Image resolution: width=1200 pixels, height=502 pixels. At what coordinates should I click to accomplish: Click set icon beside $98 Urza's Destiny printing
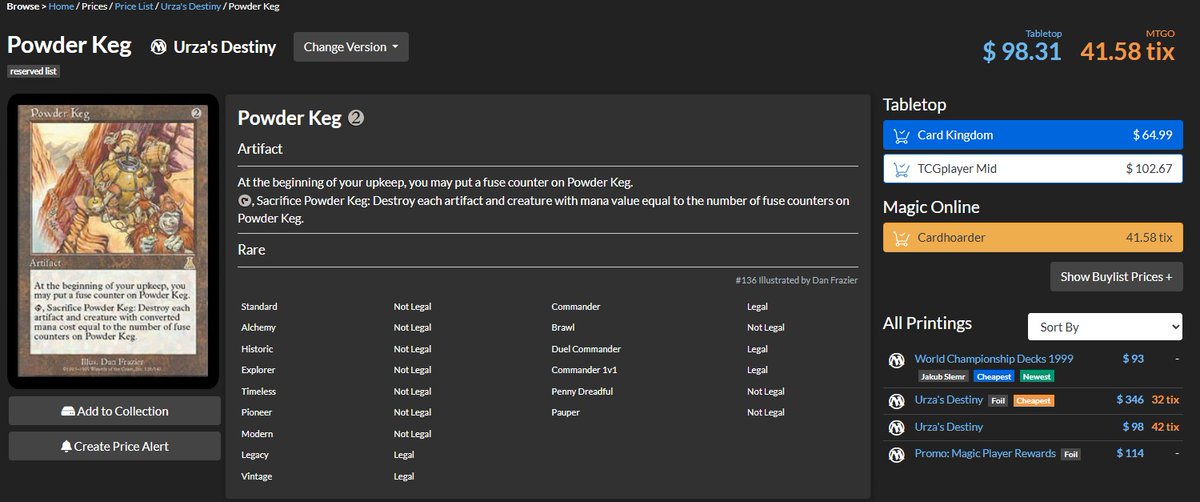(x=897, y=427)
